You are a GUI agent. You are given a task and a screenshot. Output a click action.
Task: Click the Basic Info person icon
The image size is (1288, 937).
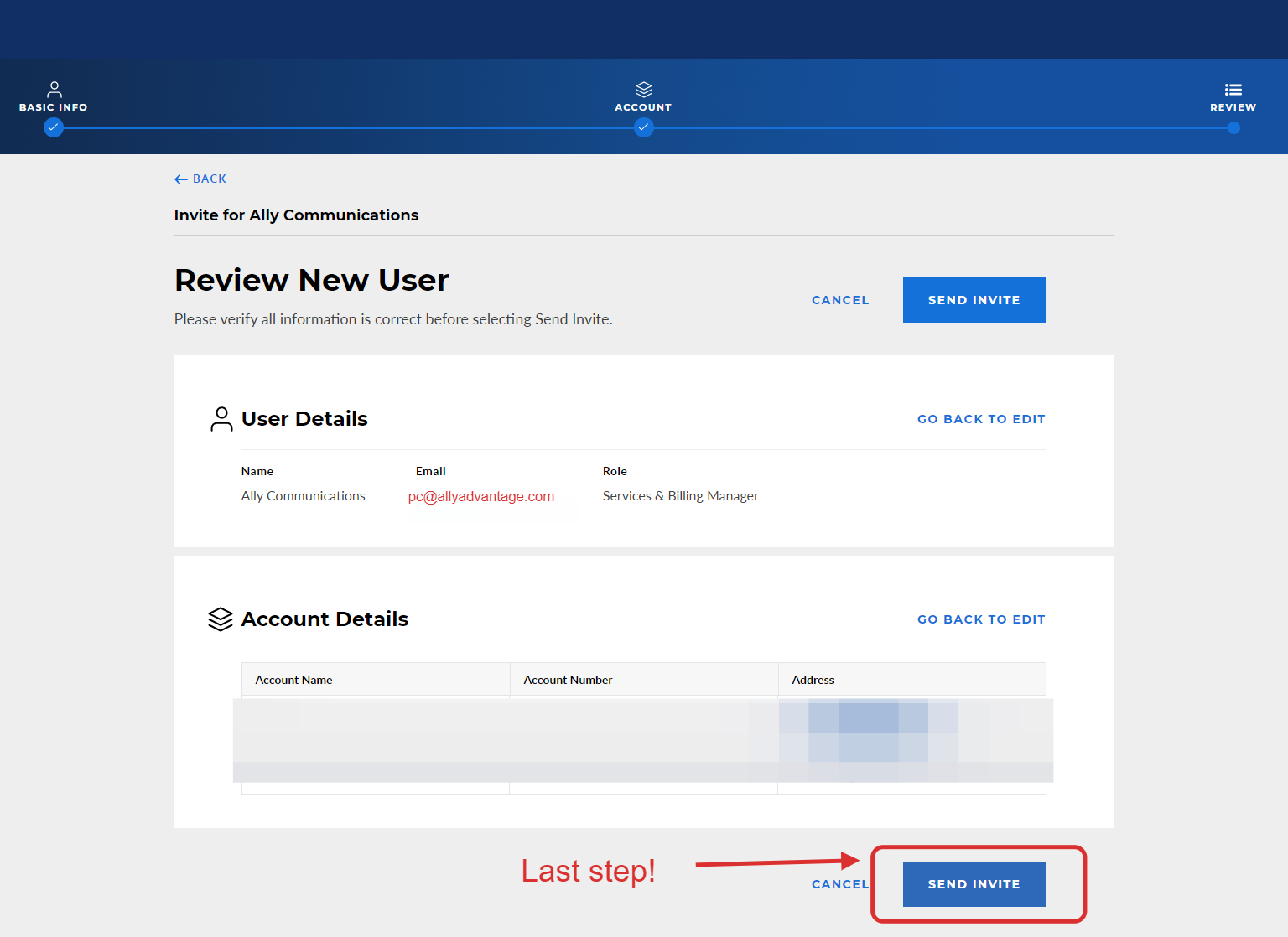55,89
